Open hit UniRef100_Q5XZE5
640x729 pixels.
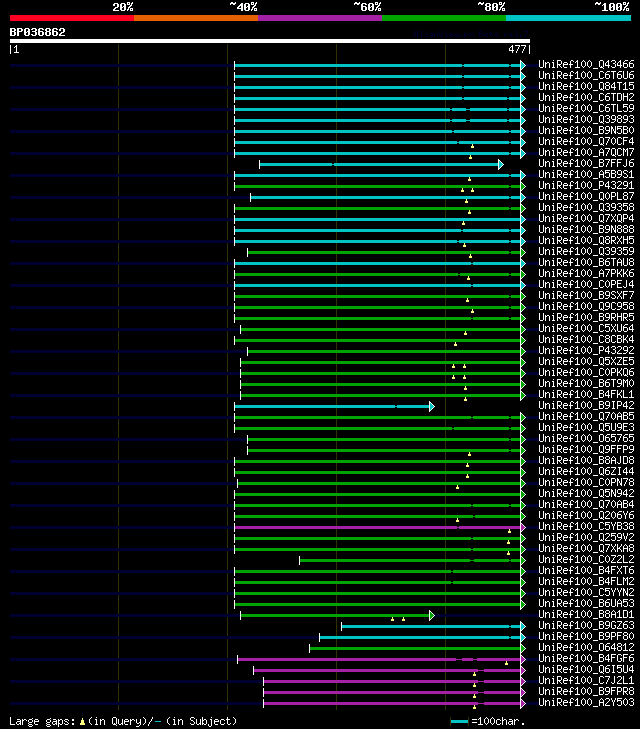[x=586, y=362]
